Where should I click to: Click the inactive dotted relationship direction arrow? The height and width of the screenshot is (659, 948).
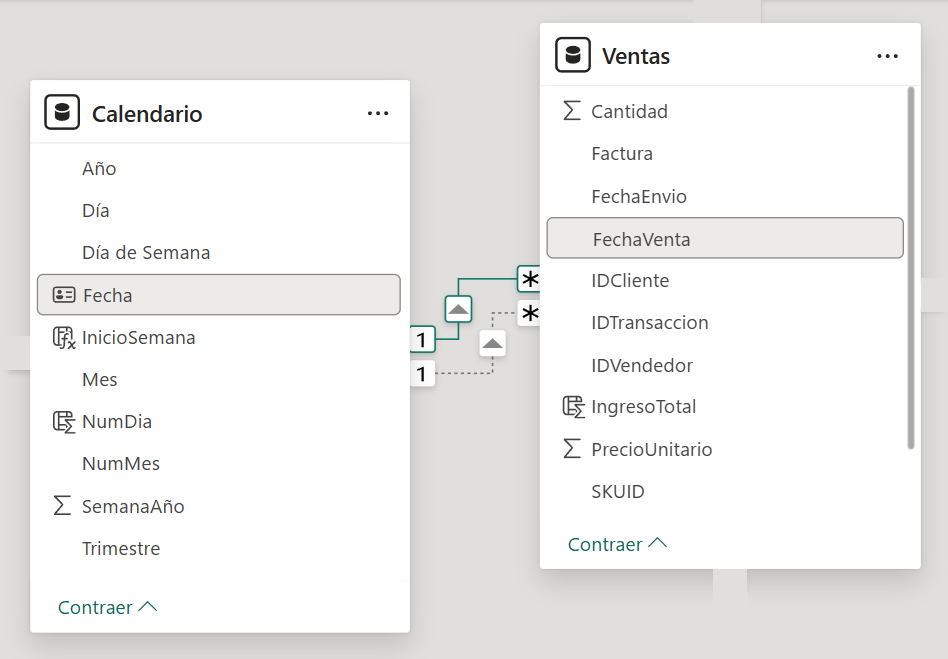[x=492, y=344]
